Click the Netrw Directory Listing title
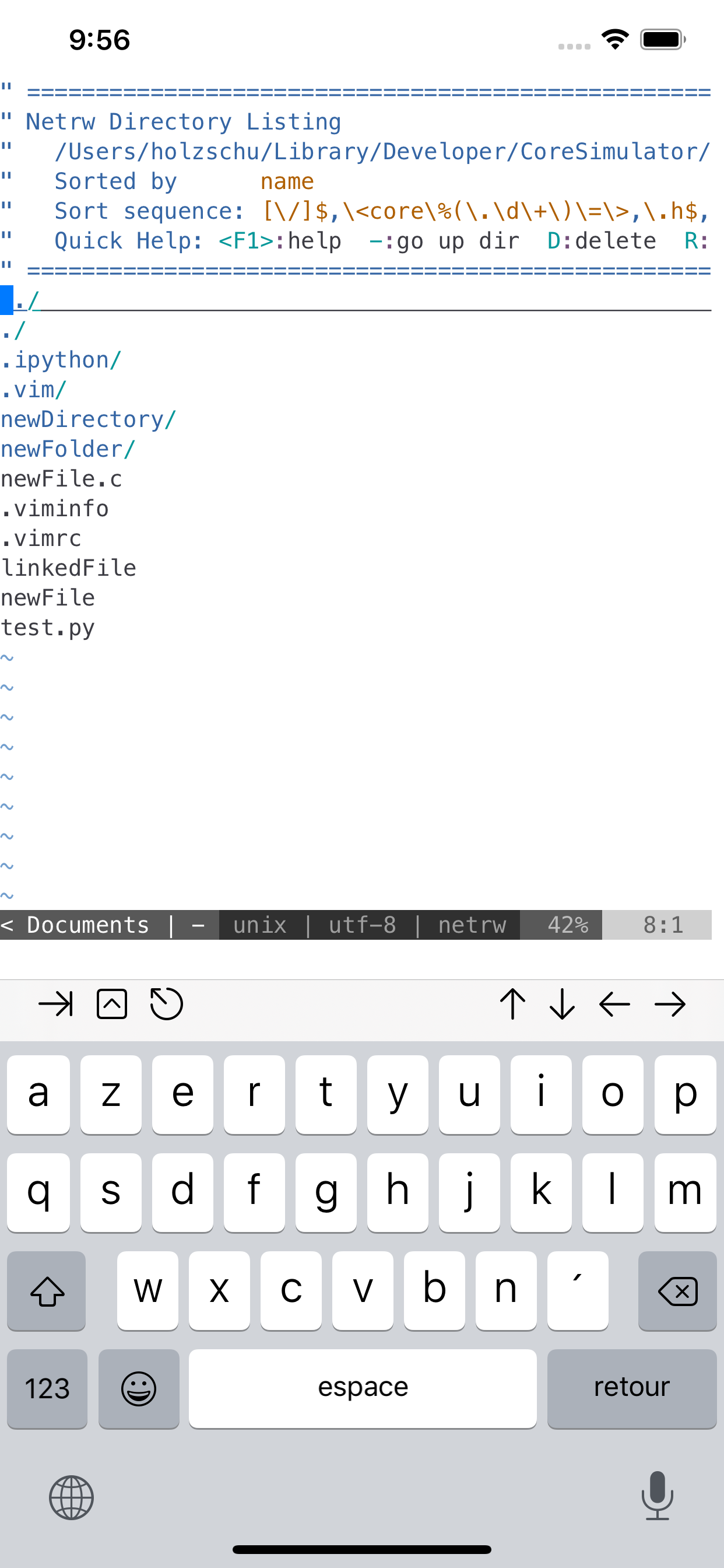The image size is (724, 1568). pyautogui.click(x=183, y=122)
